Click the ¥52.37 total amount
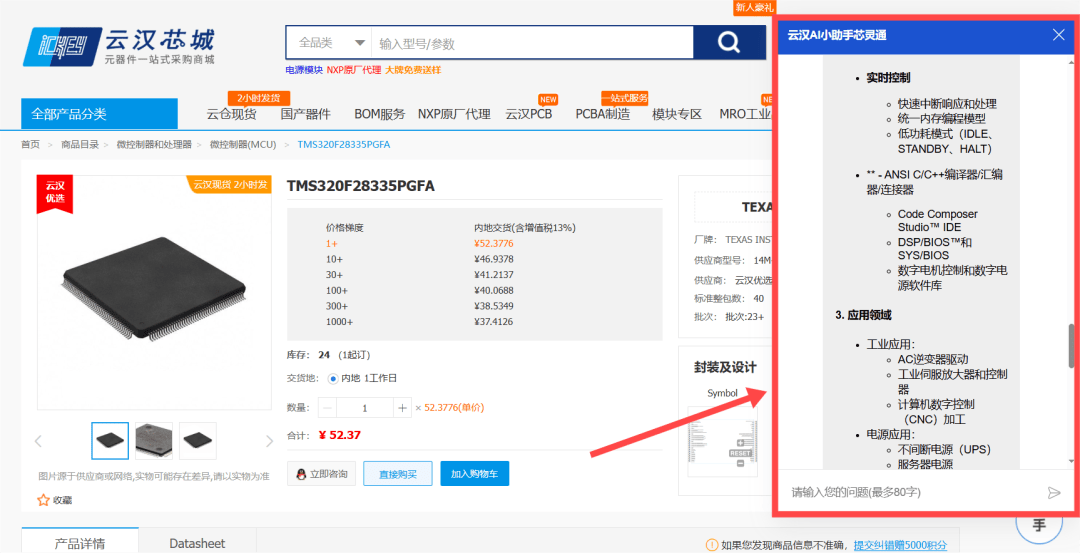This screenshot has height=553, width=1080. tap(340, 435)
